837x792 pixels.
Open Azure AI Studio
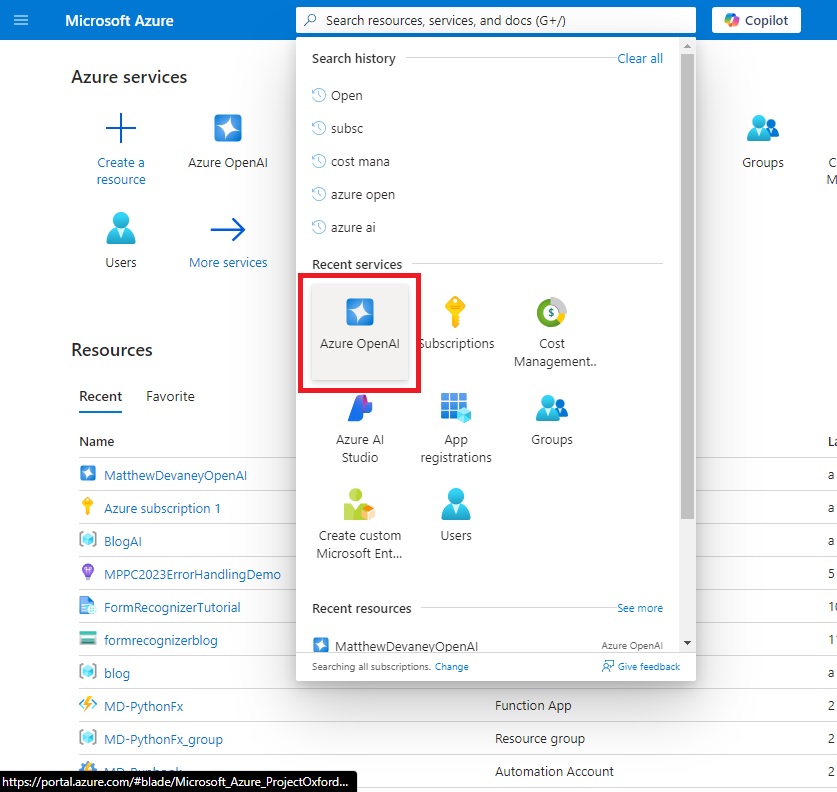(359, 425)
